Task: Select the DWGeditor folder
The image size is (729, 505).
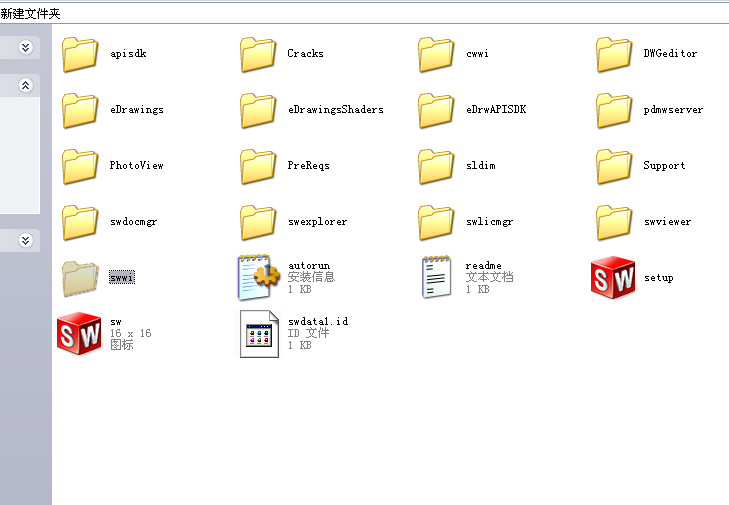Action: click(x=613, y=54)
